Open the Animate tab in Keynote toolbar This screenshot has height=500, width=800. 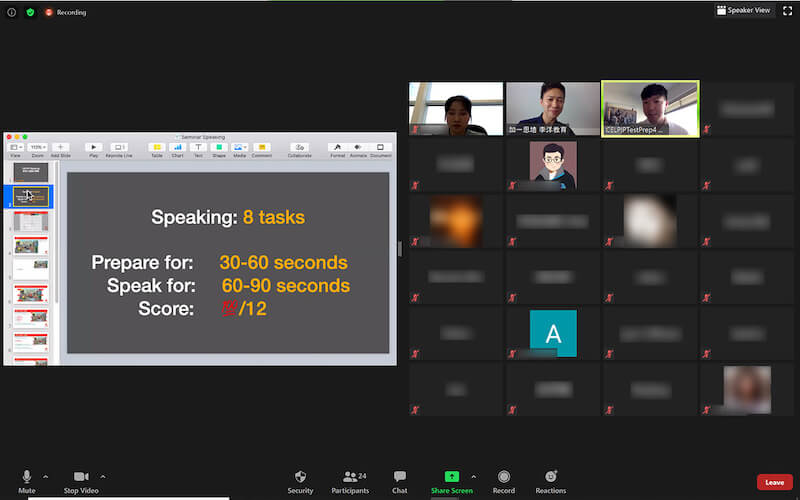pos(358,148)
